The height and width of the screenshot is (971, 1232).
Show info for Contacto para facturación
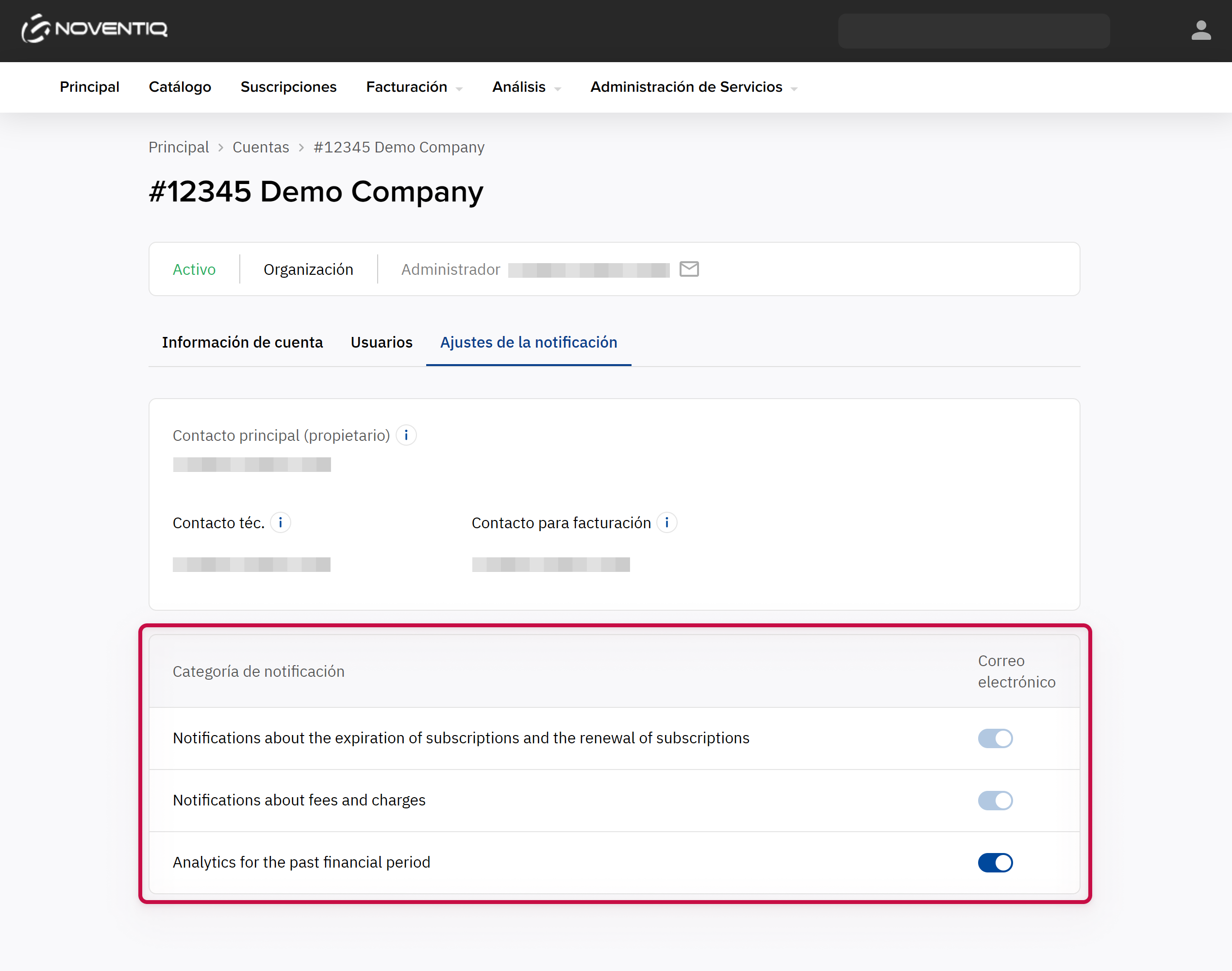[x=666, y=522]
